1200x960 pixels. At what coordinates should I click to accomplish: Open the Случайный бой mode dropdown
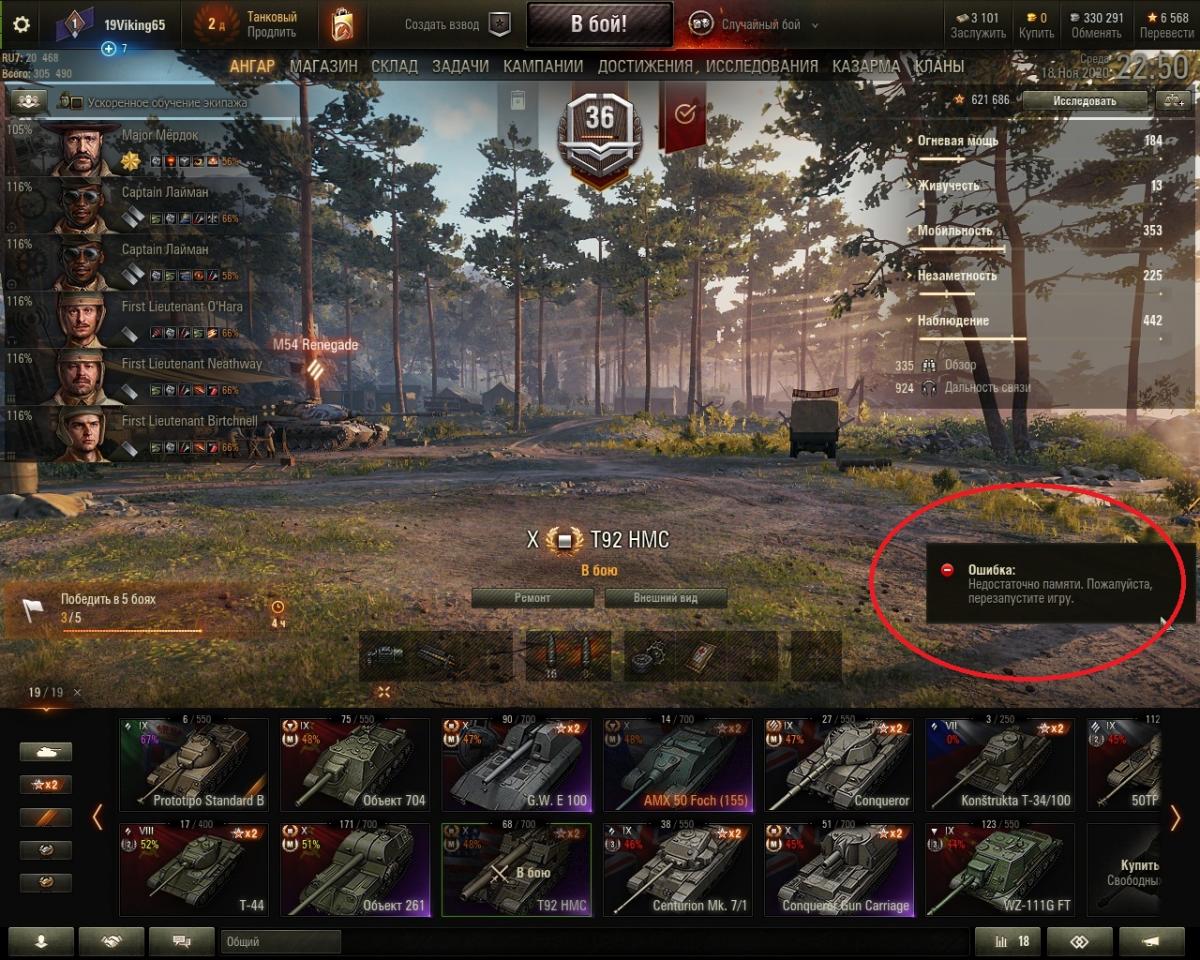[754, 25]
